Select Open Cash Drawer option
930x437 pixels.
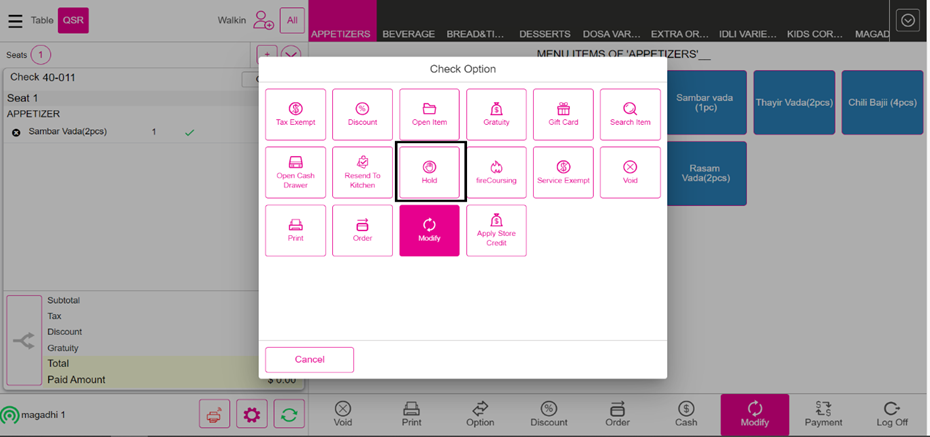295,173
